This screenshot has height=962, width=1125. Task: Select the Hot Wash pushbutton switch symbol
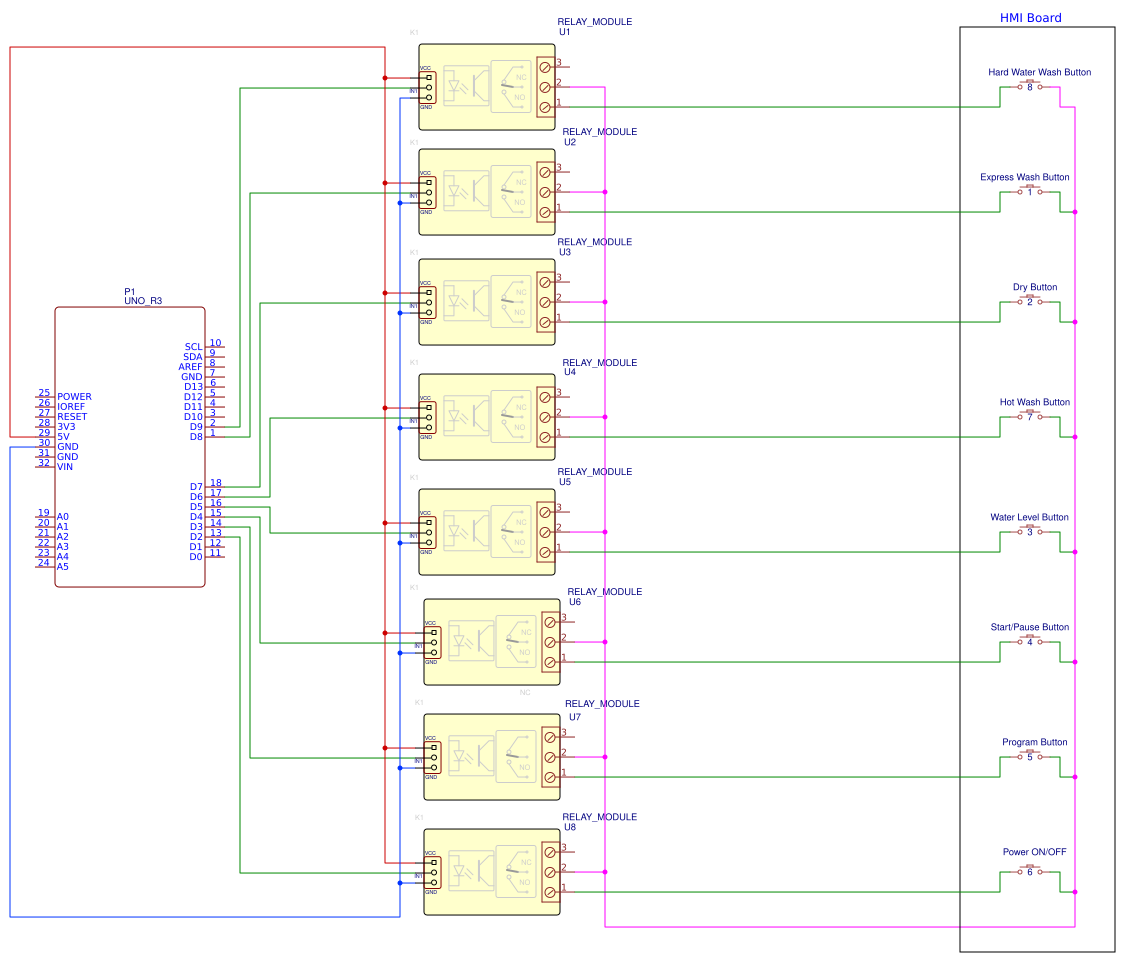coord(1030,415)
